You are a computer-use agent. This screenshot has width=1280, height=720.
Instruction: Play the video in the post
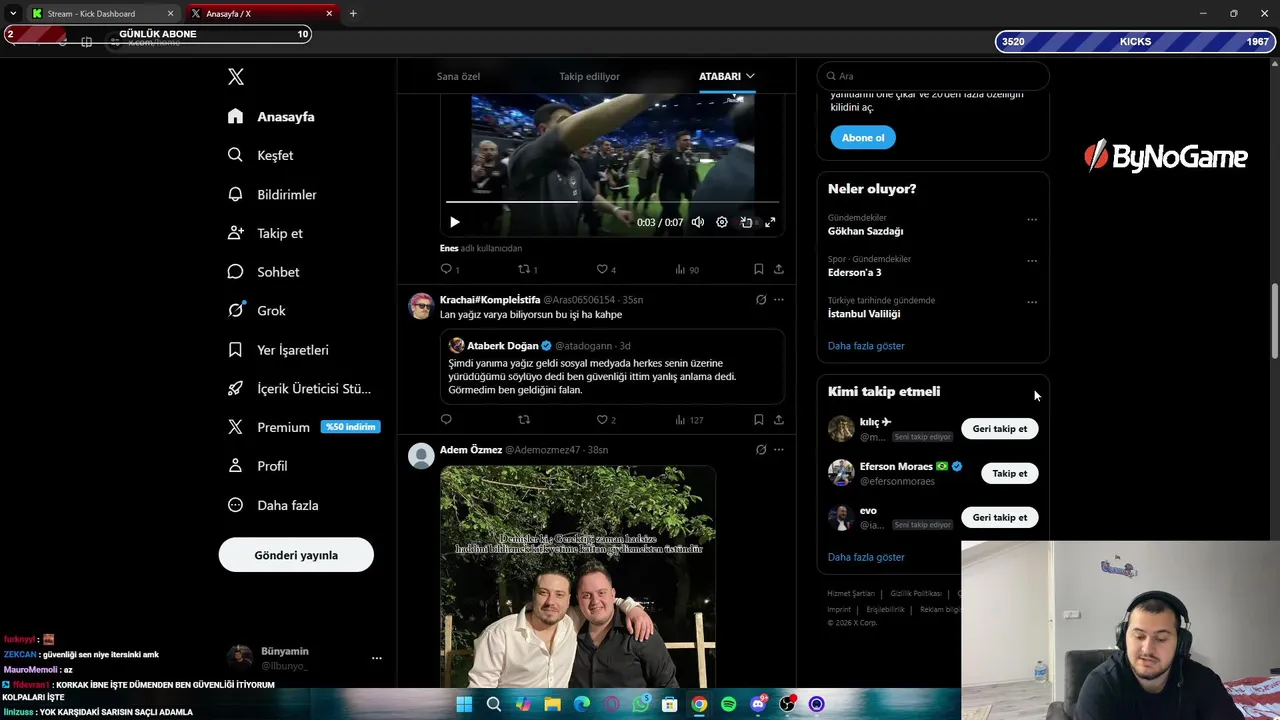(x=454, y=222)
